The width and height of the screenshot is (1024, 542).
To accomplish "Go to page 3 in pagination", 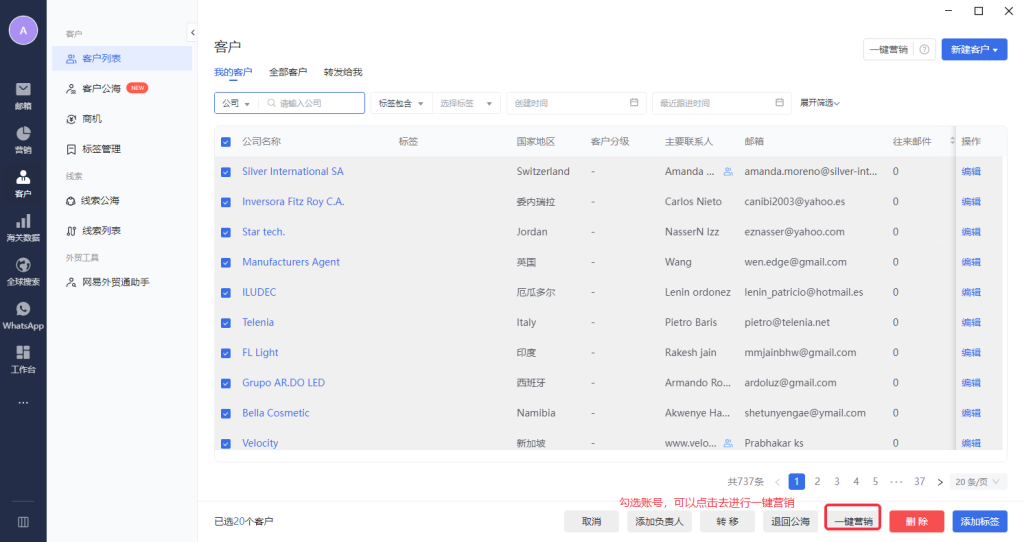I will (x=837, y=481).
